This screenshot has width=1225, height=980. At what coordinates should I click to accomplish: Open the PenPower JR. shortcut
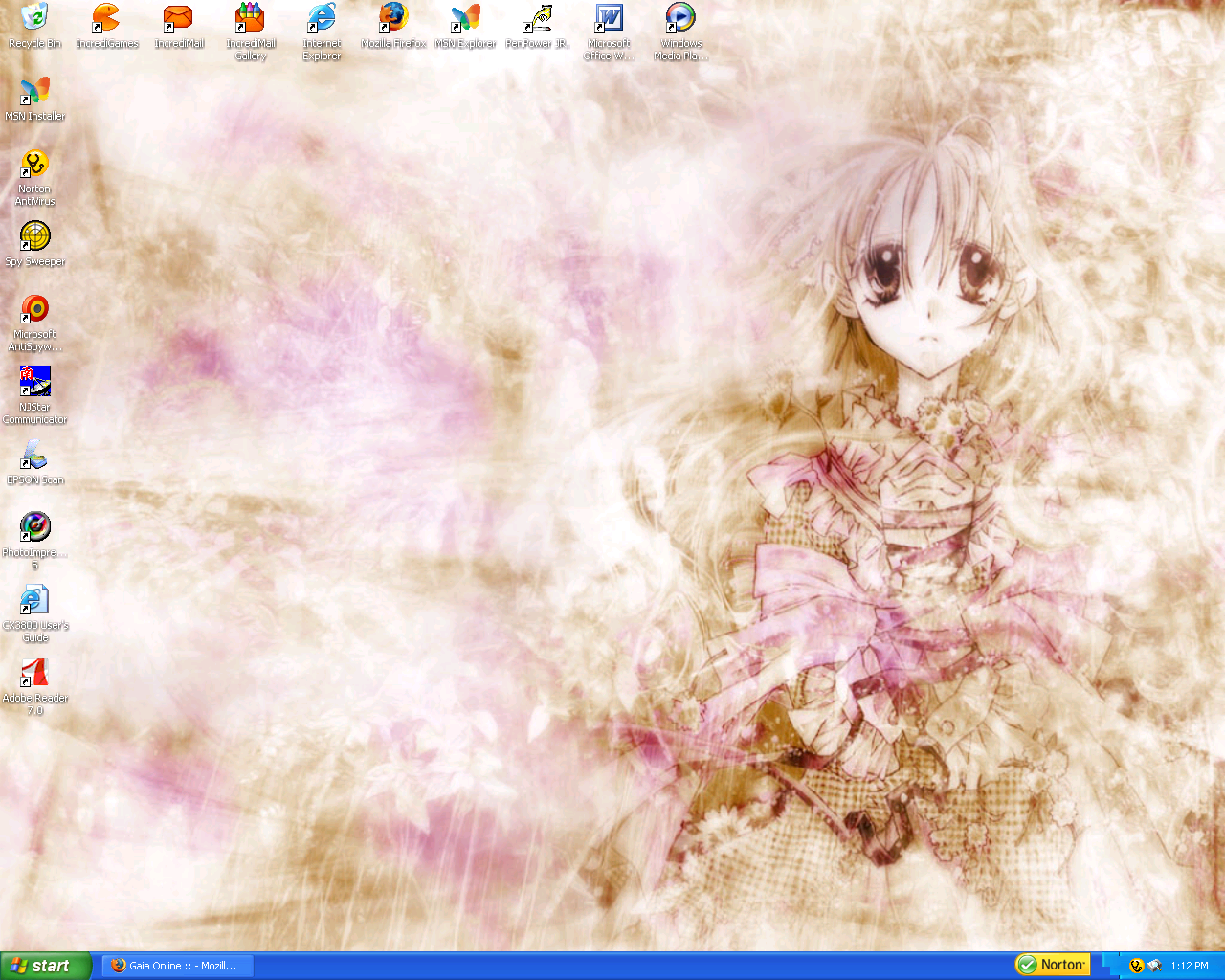(x=537, y=25)
